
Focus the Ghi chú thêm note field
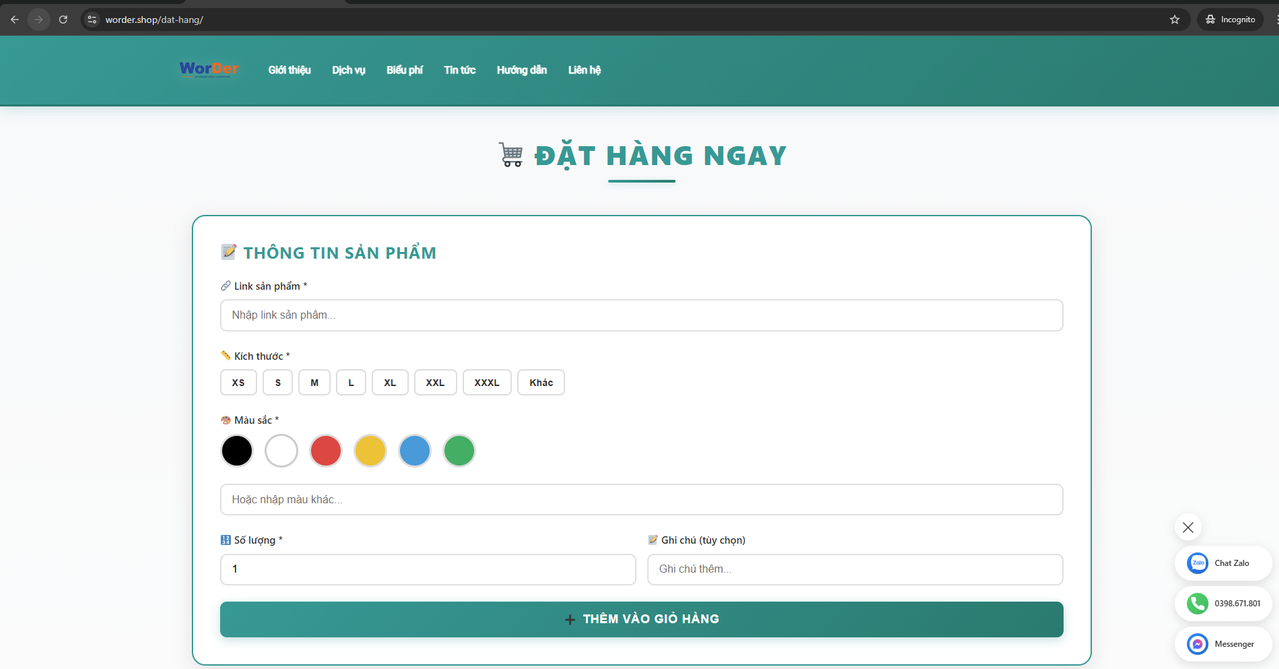pos(855,569)
